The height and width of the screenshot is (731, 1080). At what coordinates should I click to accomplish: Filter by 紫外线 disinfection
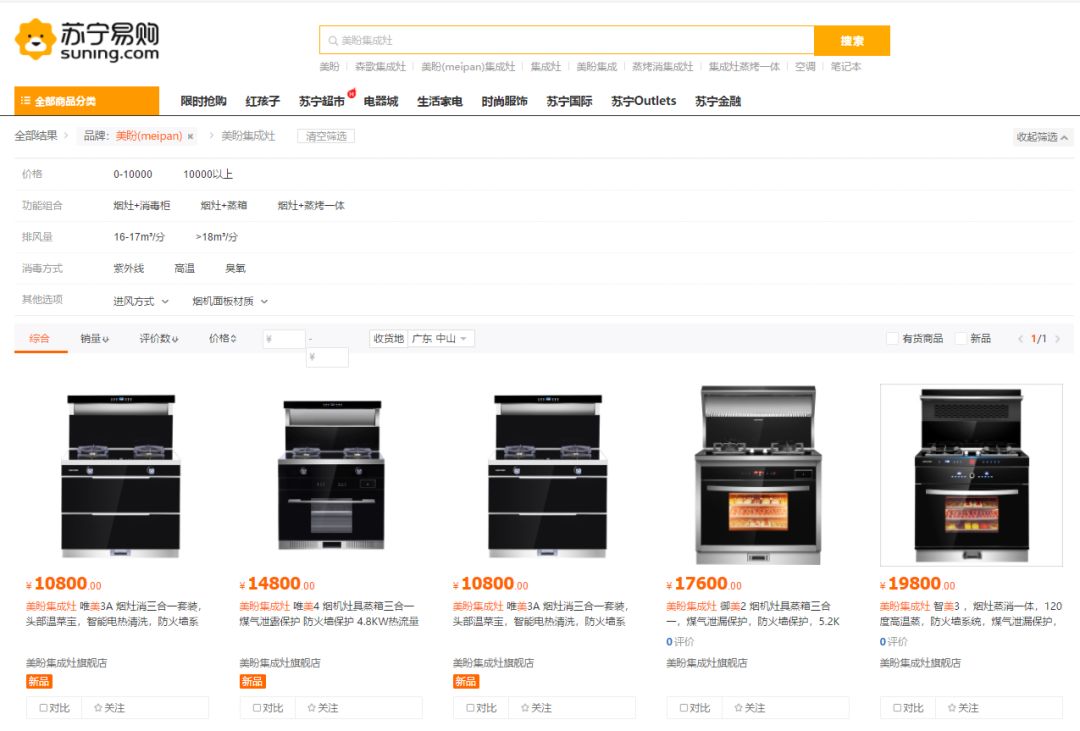pyautogui.click(x=129, y=268)
